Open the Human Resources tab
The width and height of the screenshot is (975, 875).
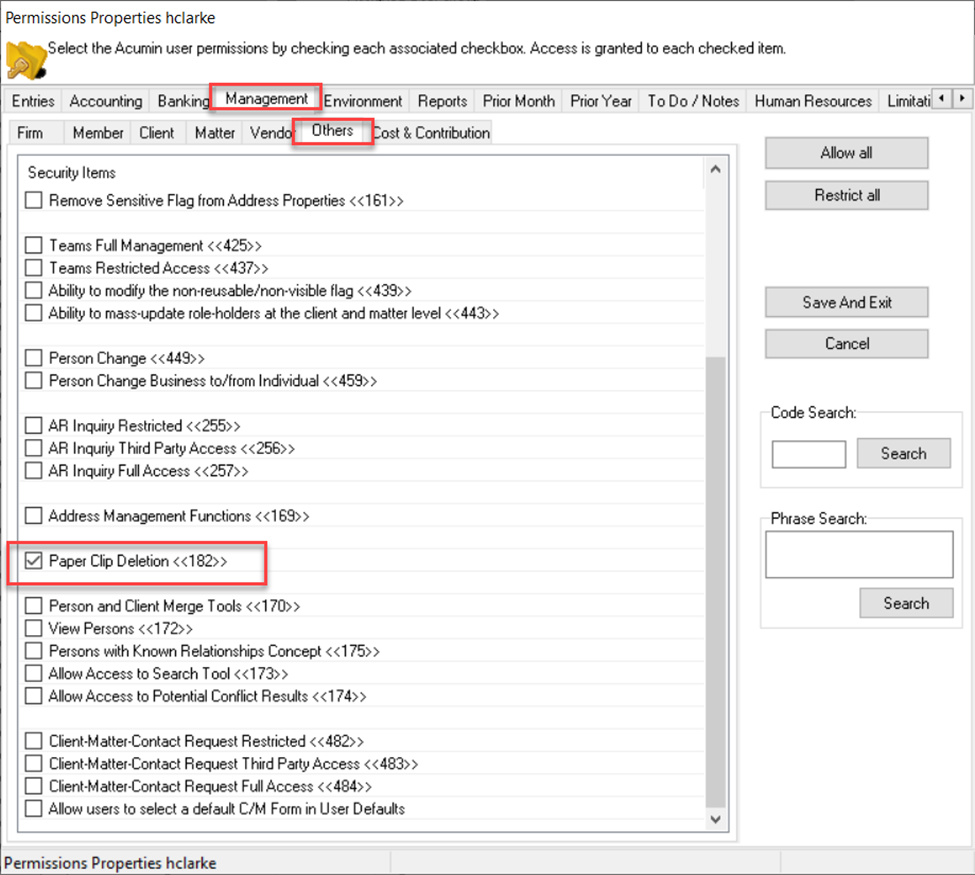813,101
